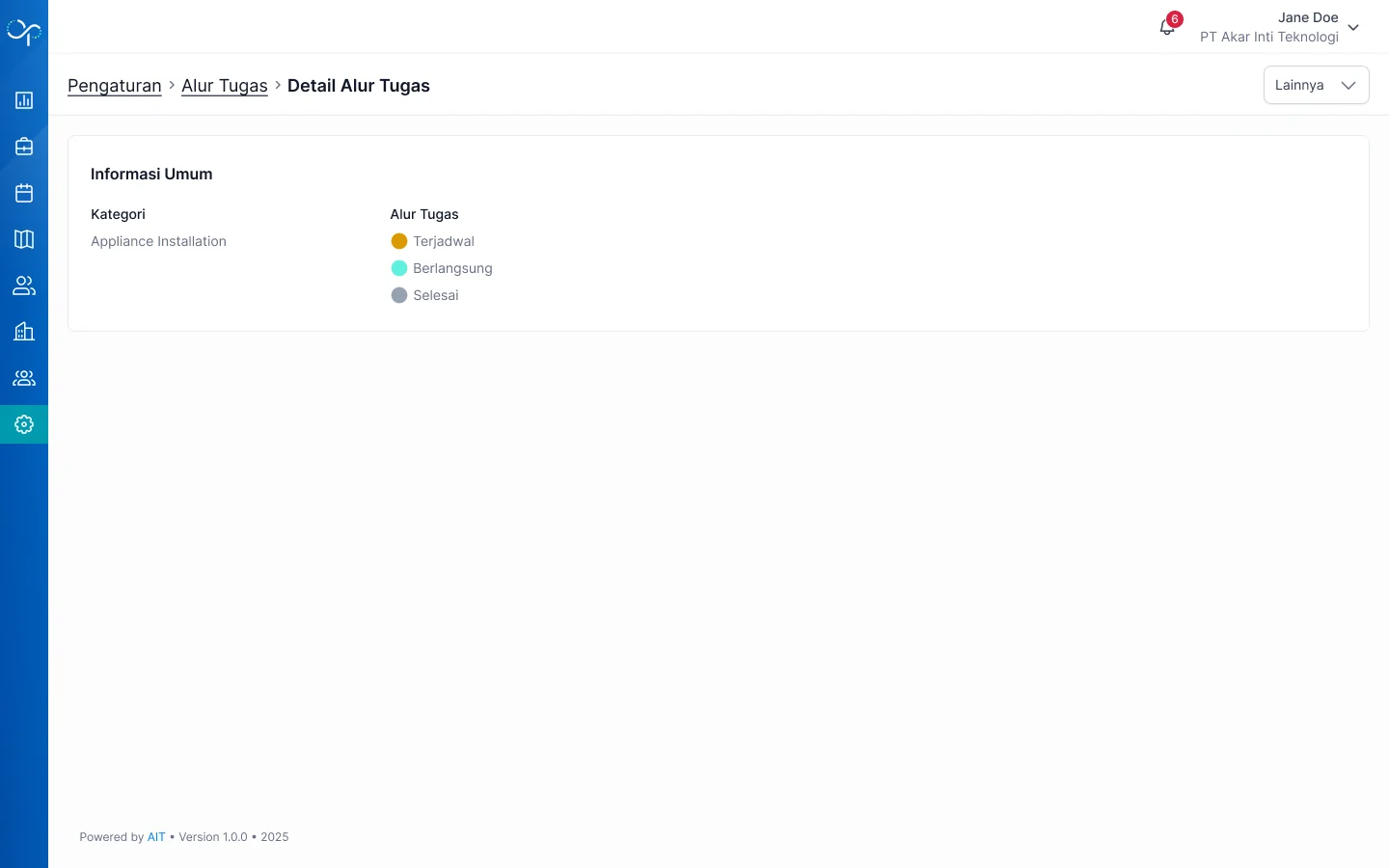Click the infinity logo in the sidebar
This screenshot has height=868, width=1389.
click(24, 32)
